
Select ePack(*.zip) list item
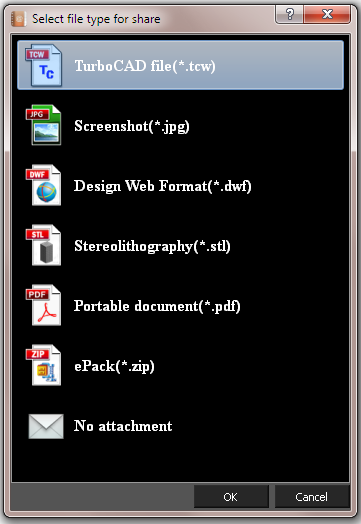click(x=180, y=366)
